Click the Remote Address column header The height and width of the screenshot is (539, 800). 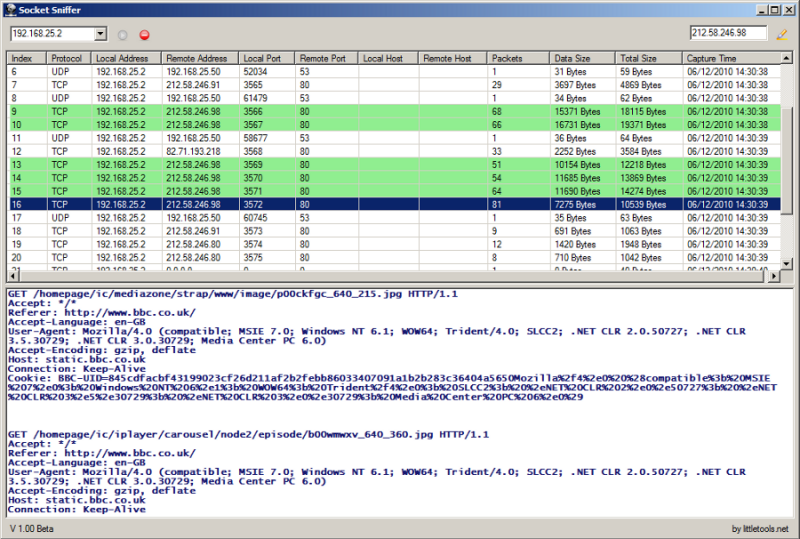pyautogui.click(x=200, y=59)
